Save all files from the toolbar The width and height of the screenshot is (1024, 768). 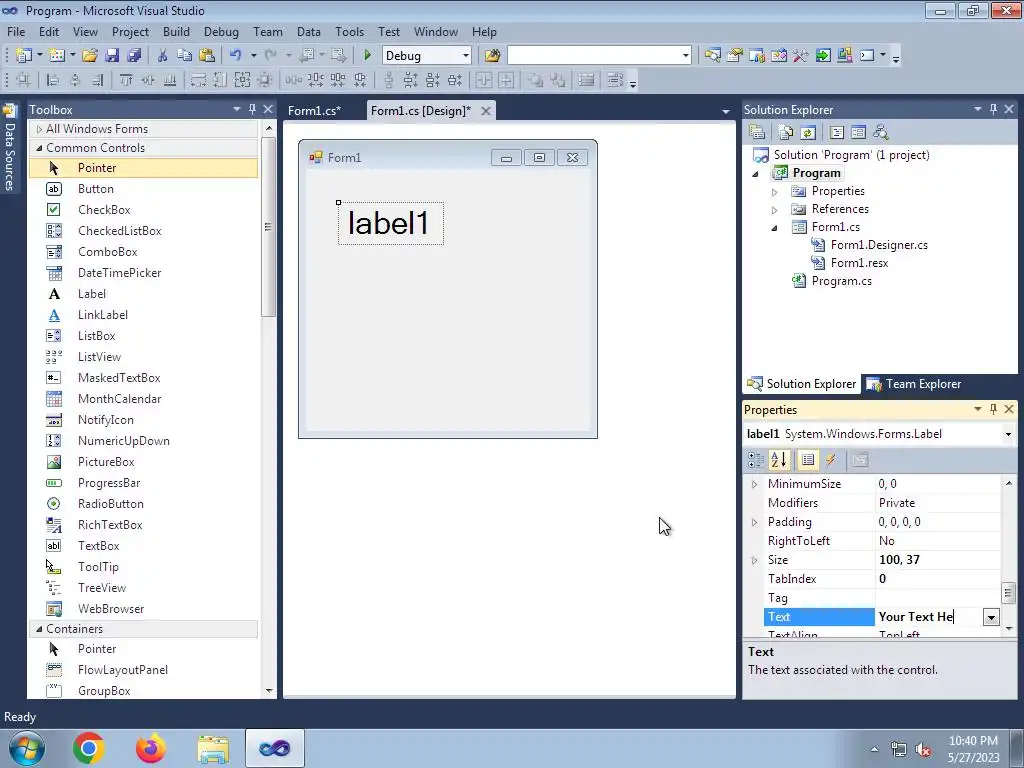tap(134, 56)
